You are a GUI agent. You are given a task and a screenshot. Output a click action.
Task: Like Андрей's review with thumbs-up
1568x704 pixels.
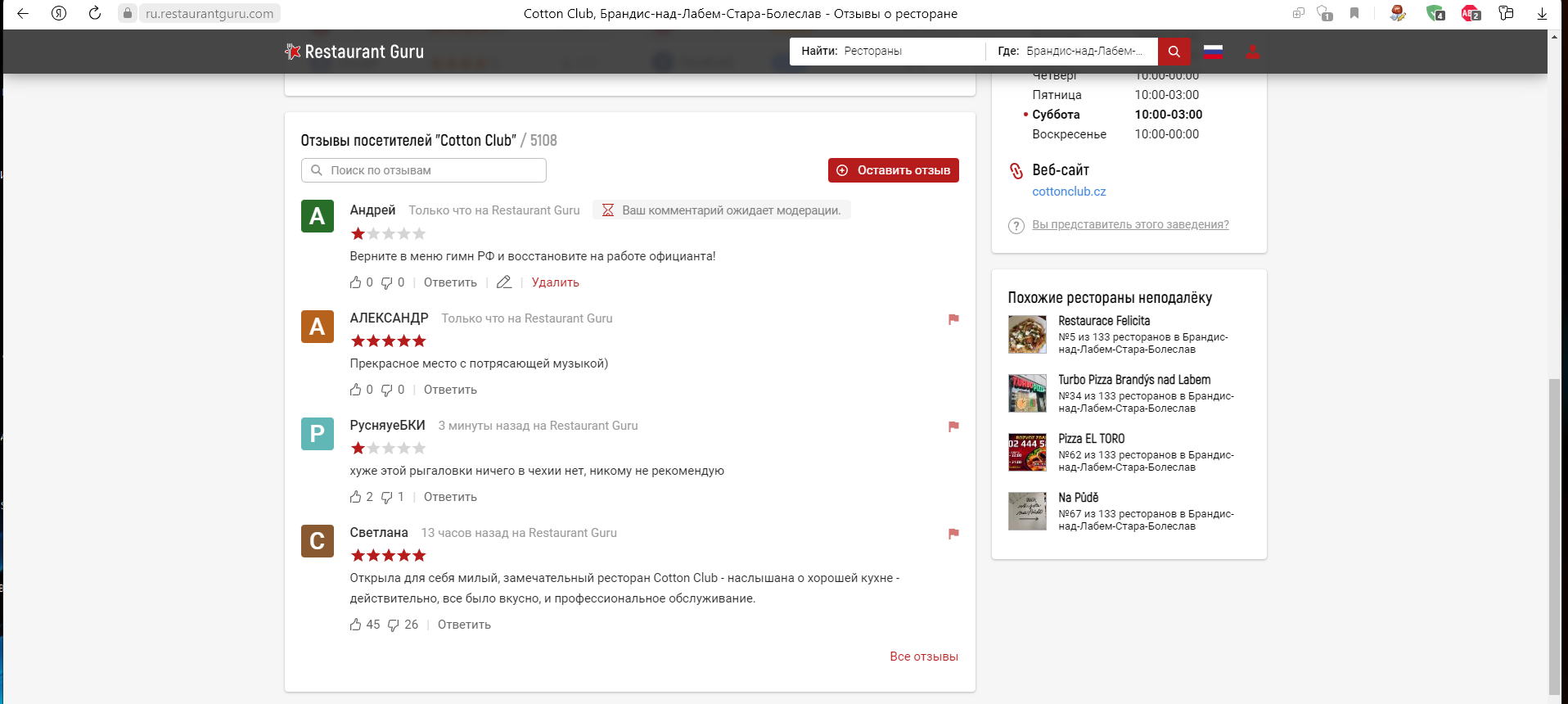click(355, 282)
